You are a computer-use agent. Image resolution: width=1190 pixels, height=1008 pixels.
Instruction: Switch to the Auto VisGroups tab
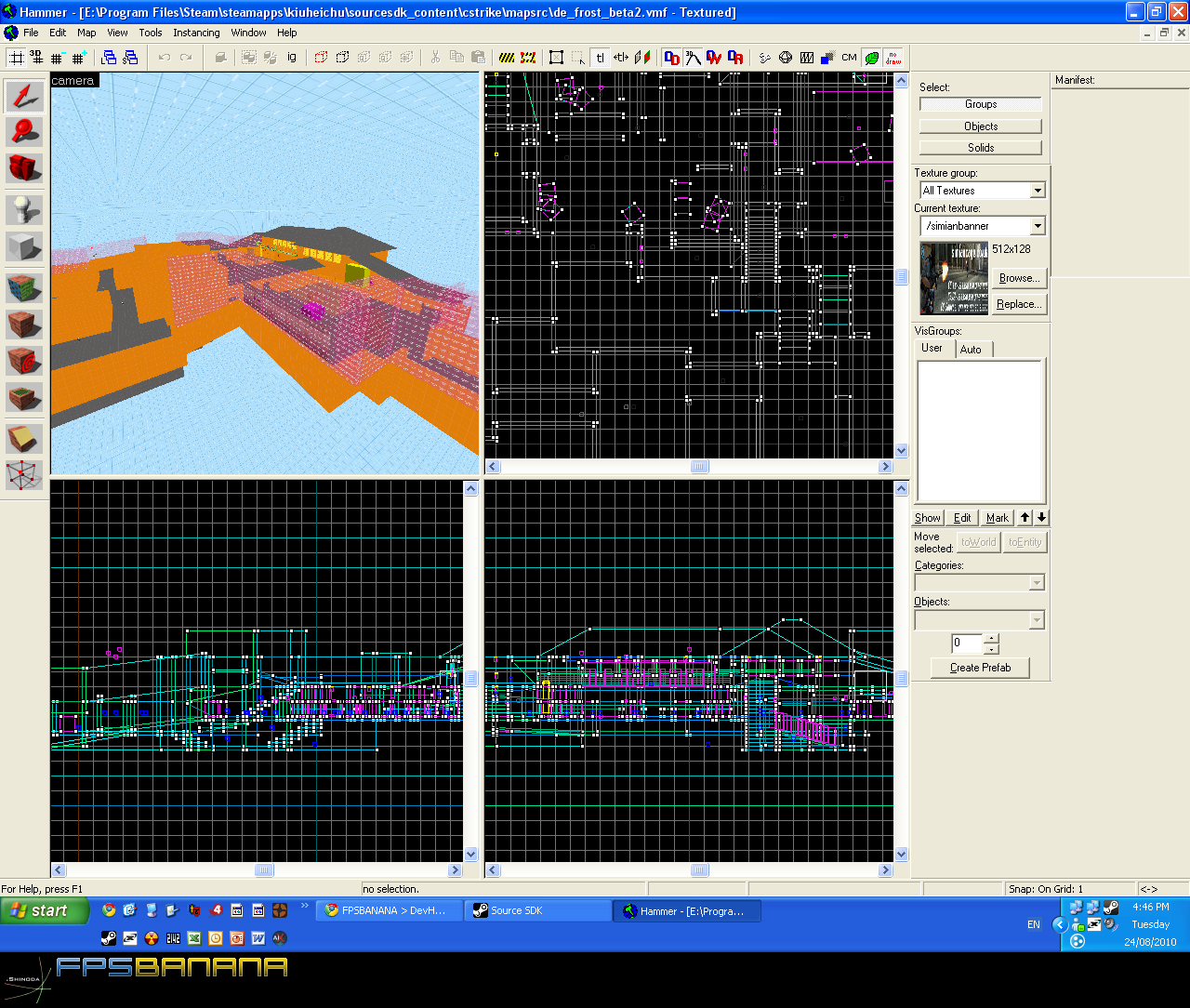tap(971, 350)
